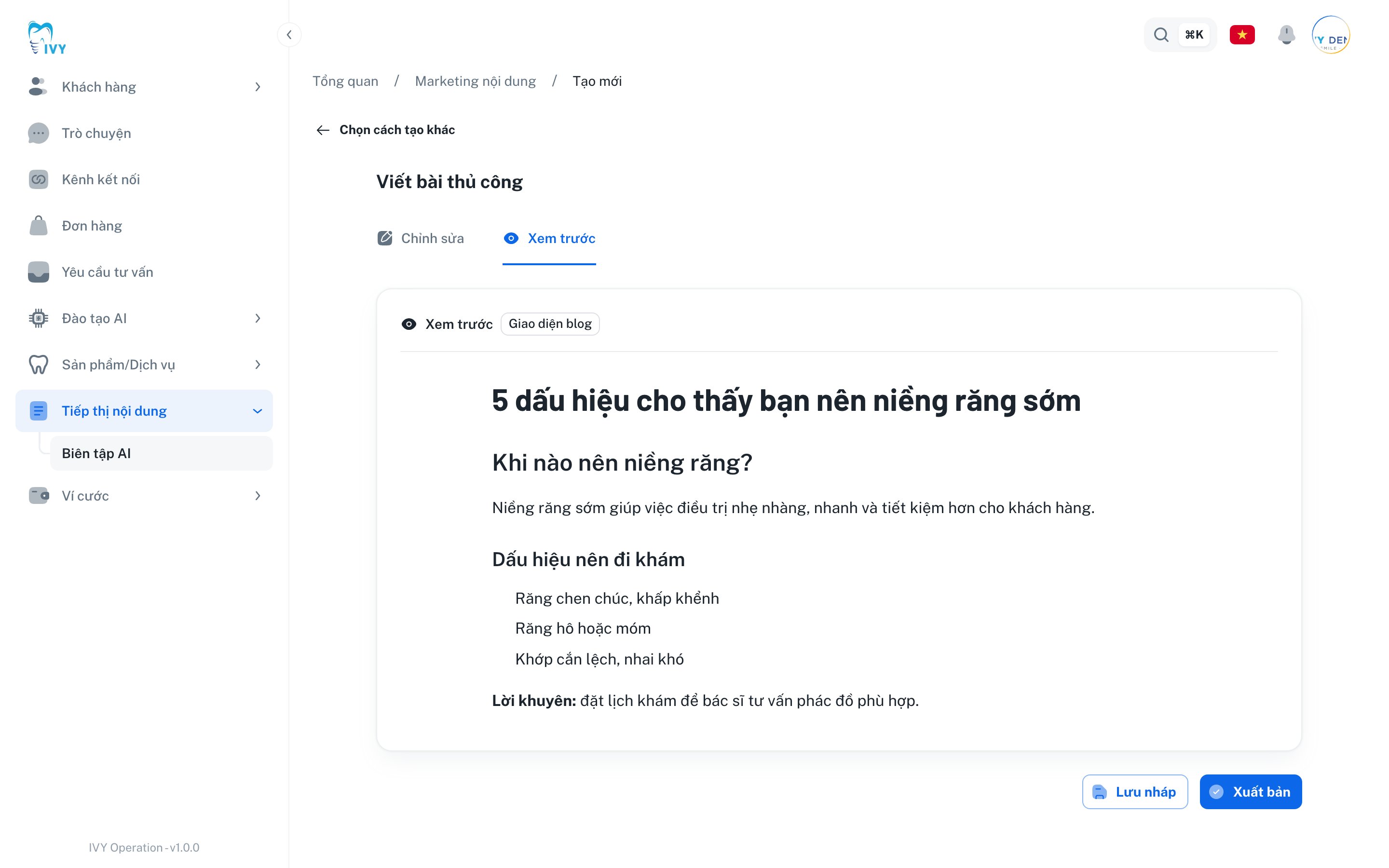Screen dimensions: 1389x868
Task: Open the search magnifier icon
Action: tap(1160, 35)
